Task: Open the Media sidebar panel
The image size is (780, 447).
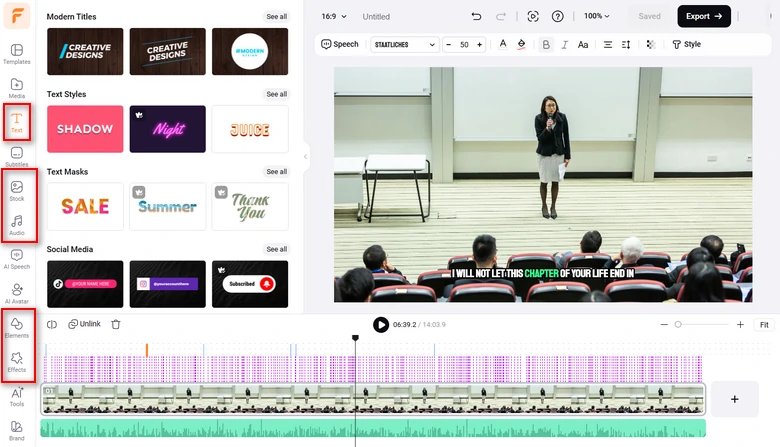Action: (x=17, y=88)
